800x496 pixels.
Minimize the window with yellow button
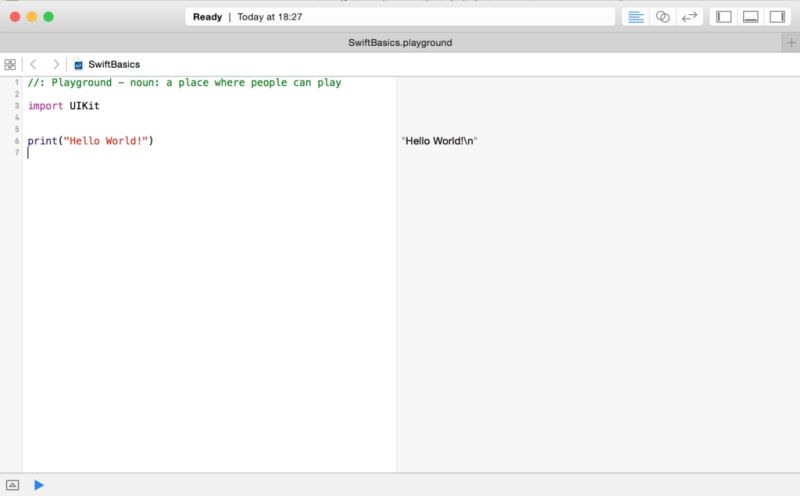32,17
